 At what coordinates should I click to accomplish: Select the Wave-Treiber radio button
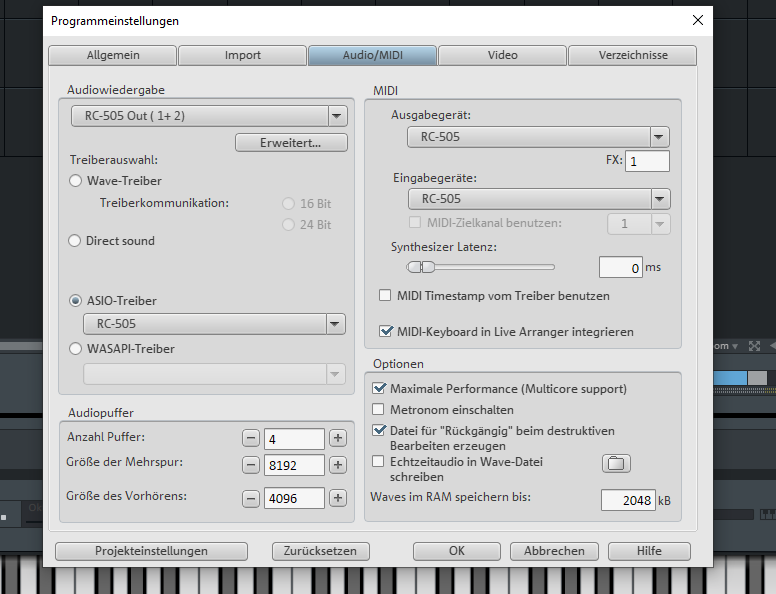click(75, 181)
